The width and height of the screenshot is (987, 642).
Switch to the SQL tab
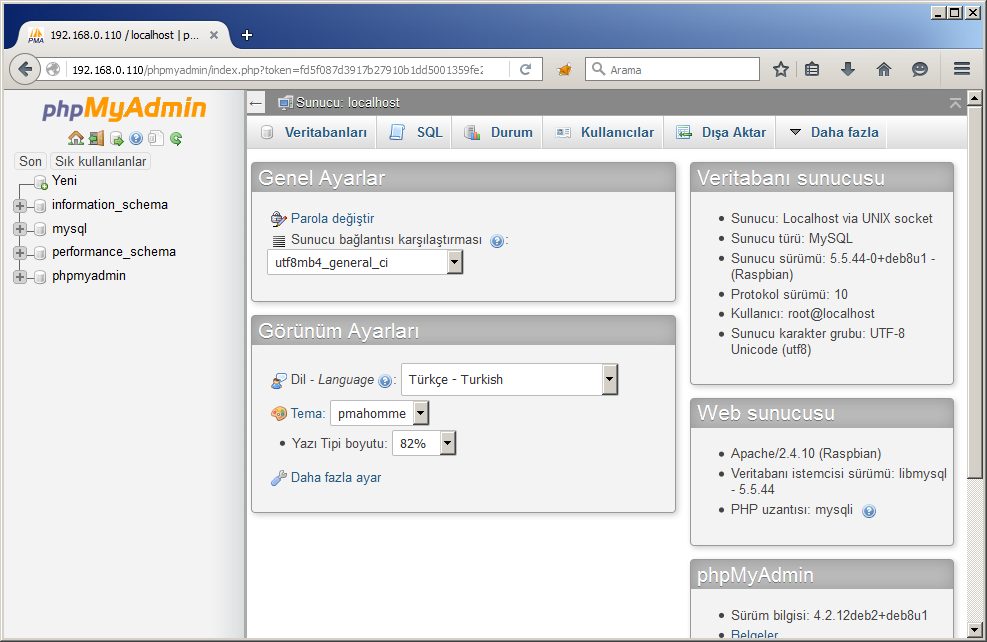pos(415,132)
